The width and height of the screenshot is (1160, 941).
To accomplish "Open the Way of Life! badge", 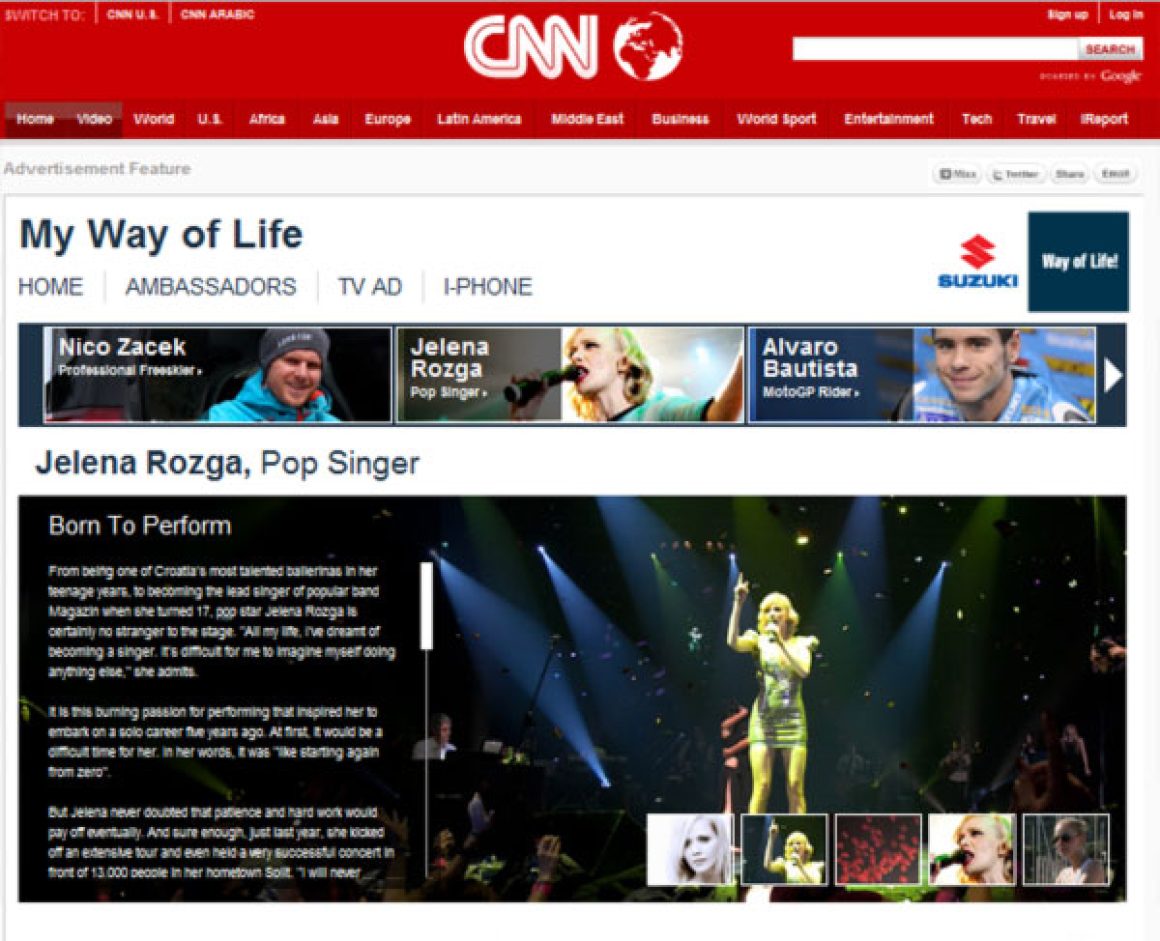I will [x=1078, y=261].
